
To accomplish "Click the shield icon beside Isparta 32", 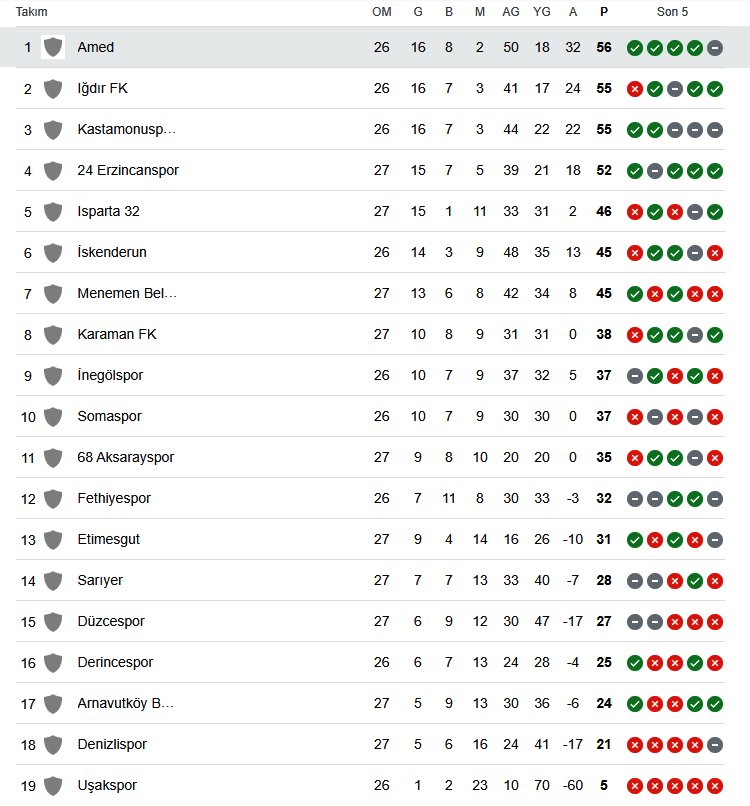I will 53,211.
